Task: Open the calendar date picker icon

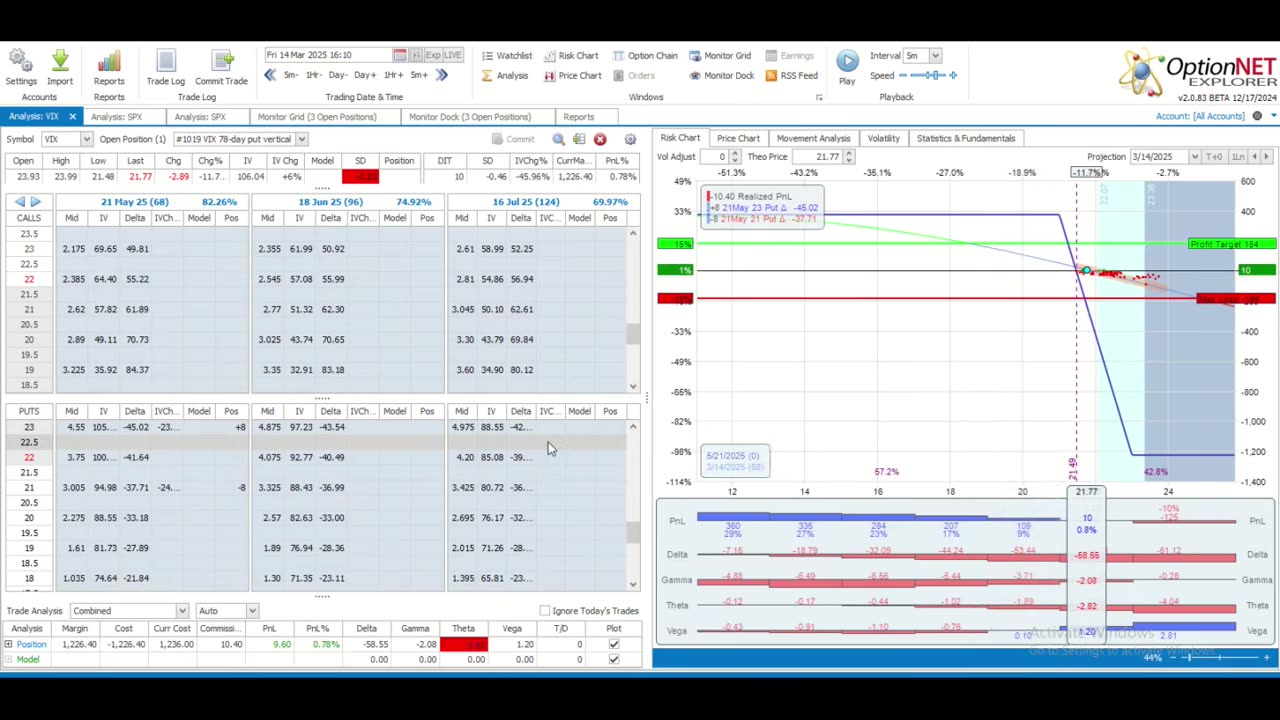Action: [x=400, y=55]
